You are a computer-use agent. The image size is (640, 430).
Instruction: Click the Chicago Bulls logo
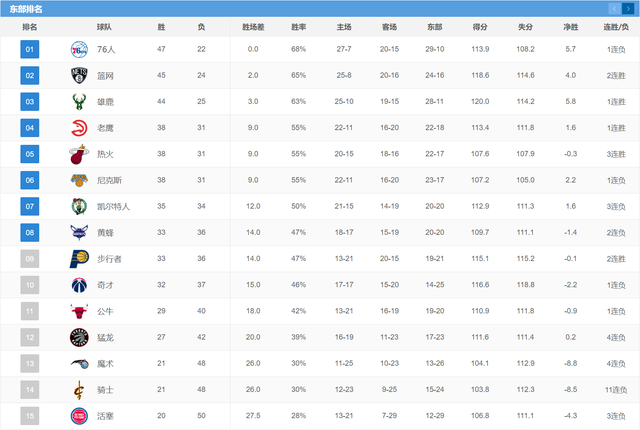(79, 311)
